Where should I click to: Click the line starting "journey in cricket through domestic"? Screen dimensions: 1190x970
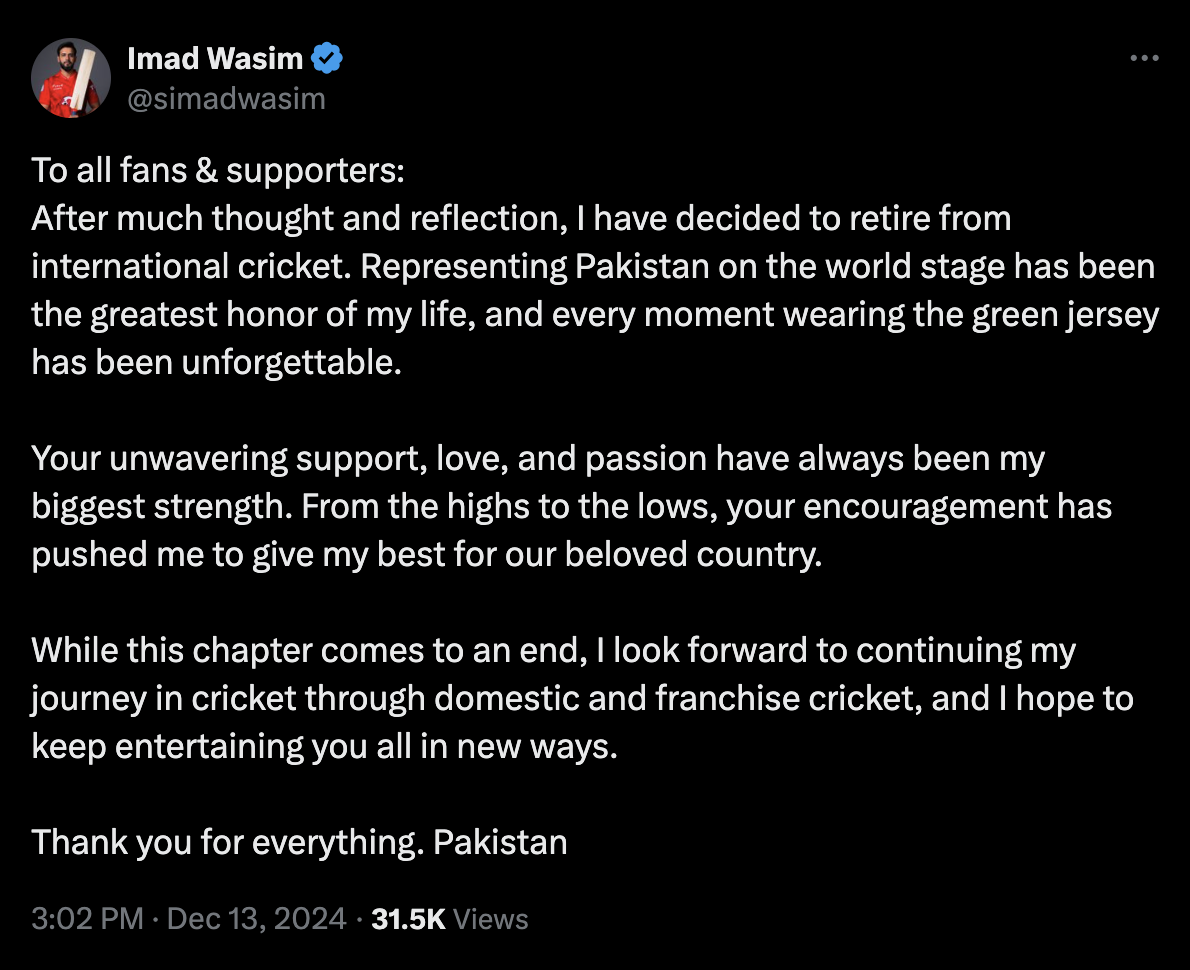point(582,698)
